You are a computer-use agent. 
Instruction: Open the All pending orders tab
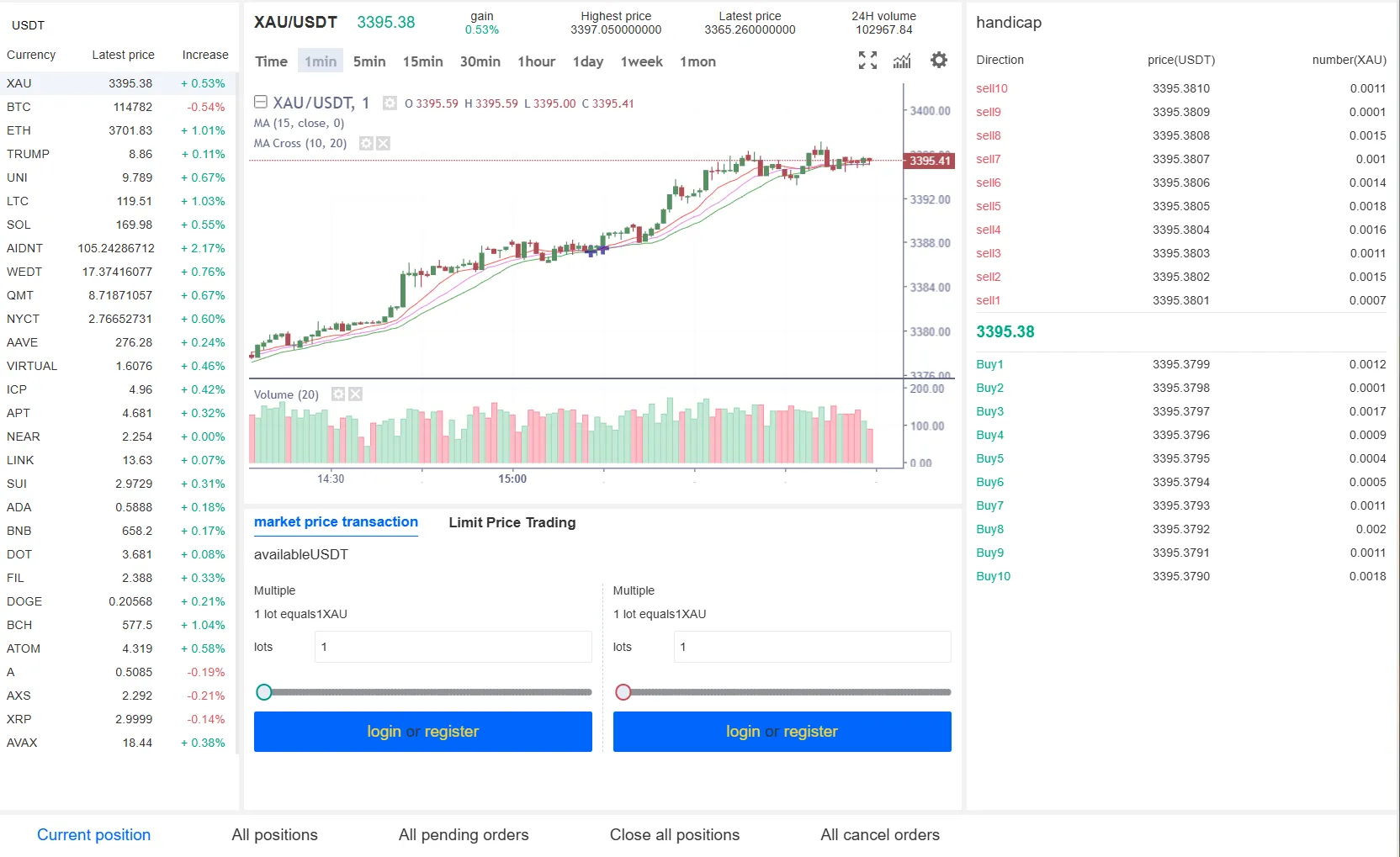(x=463, y=834)
